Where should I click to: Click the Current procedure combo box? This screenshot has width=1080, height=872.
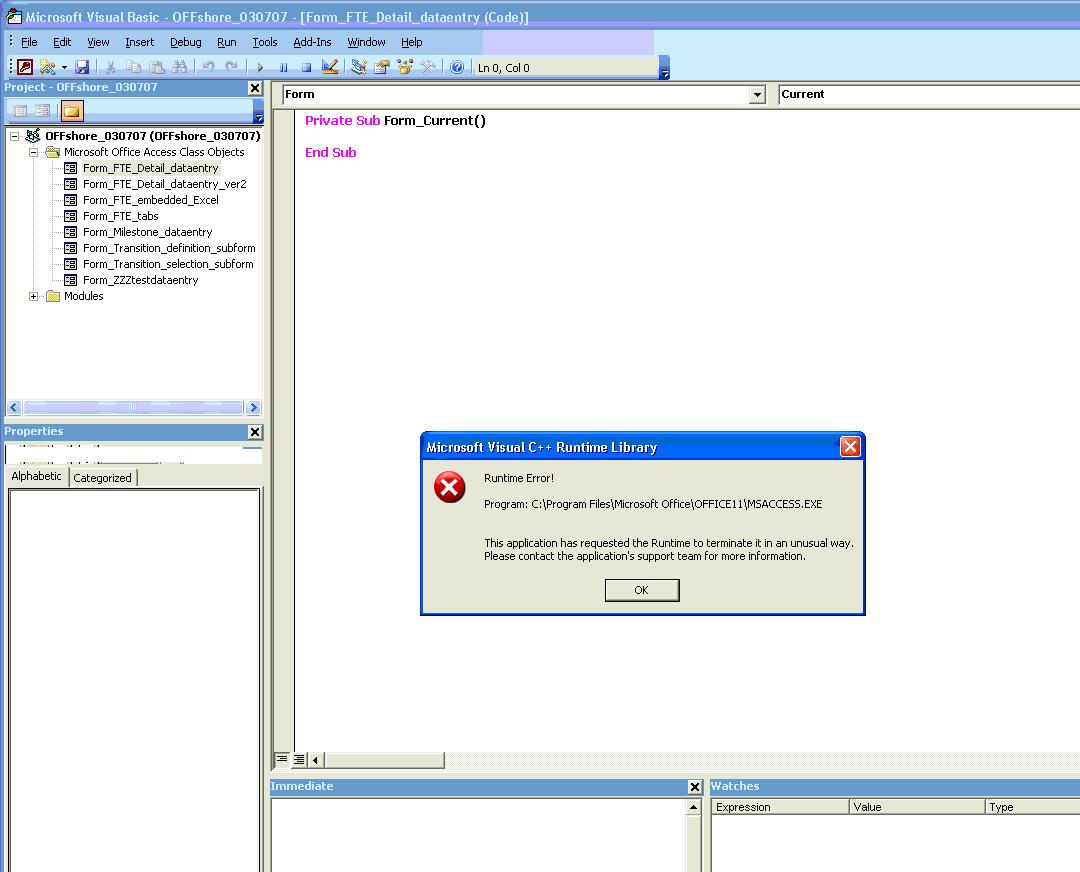pos(928,94)
